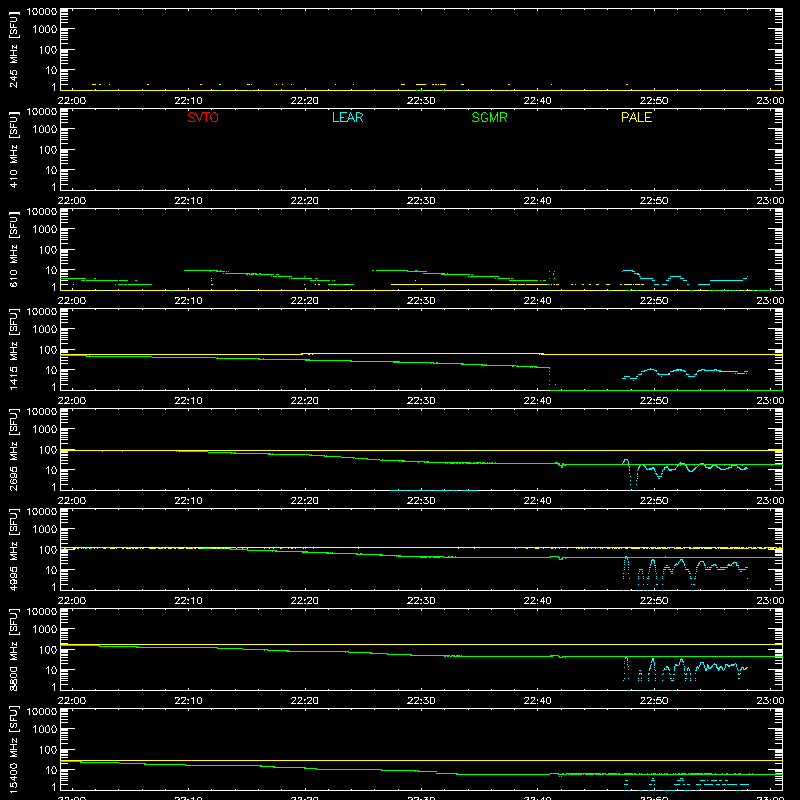Click the 4995 MHz [SFU] axis title

pyautogui.click(x=13, y=550)
